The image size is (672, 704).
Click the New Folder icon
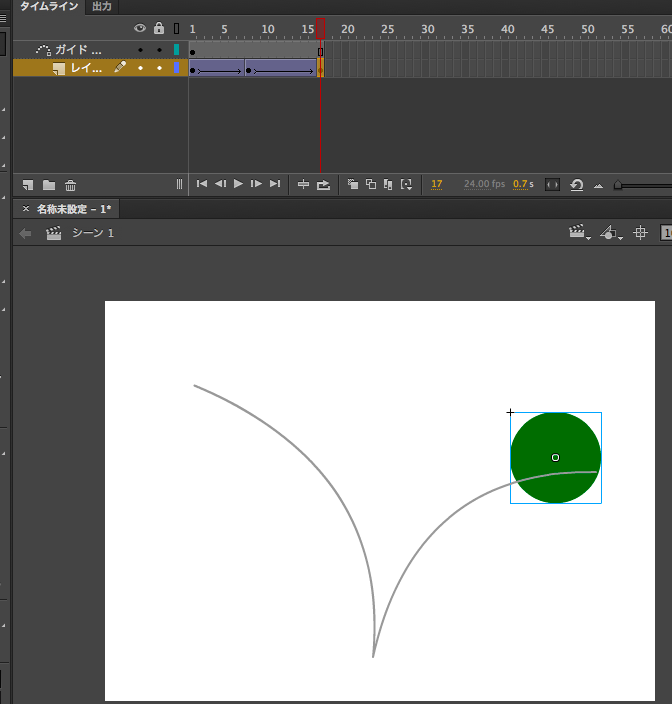49,185
